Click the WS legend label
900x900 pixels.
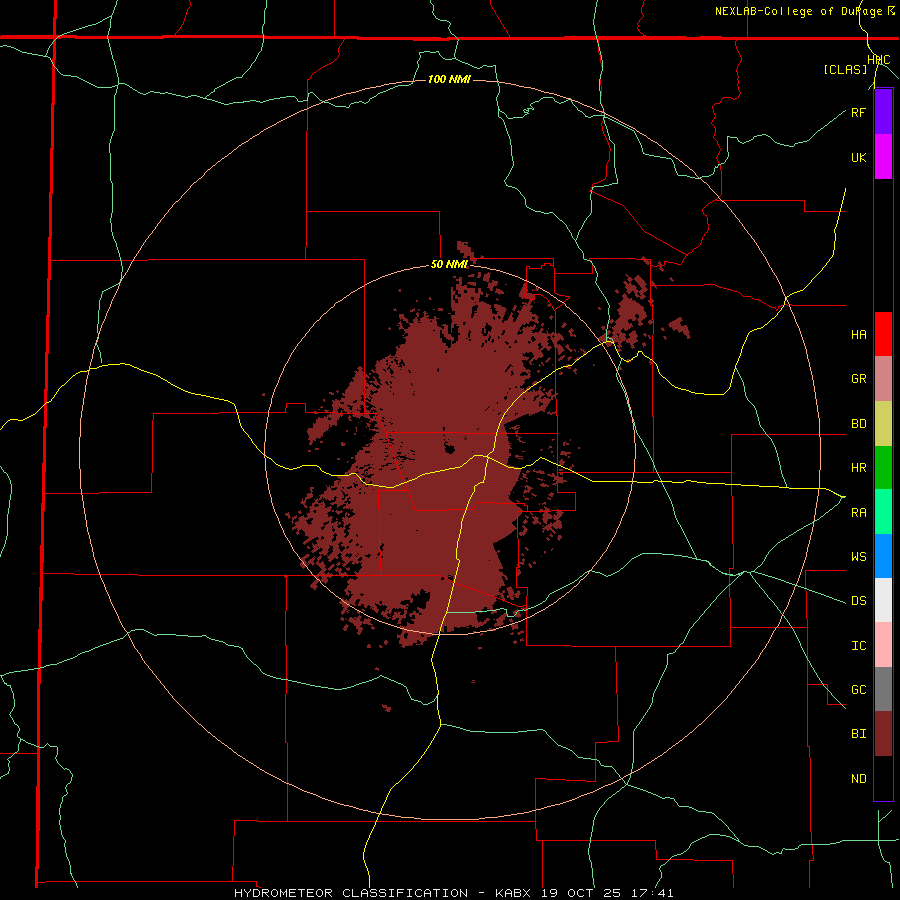[x=858, y=557]
